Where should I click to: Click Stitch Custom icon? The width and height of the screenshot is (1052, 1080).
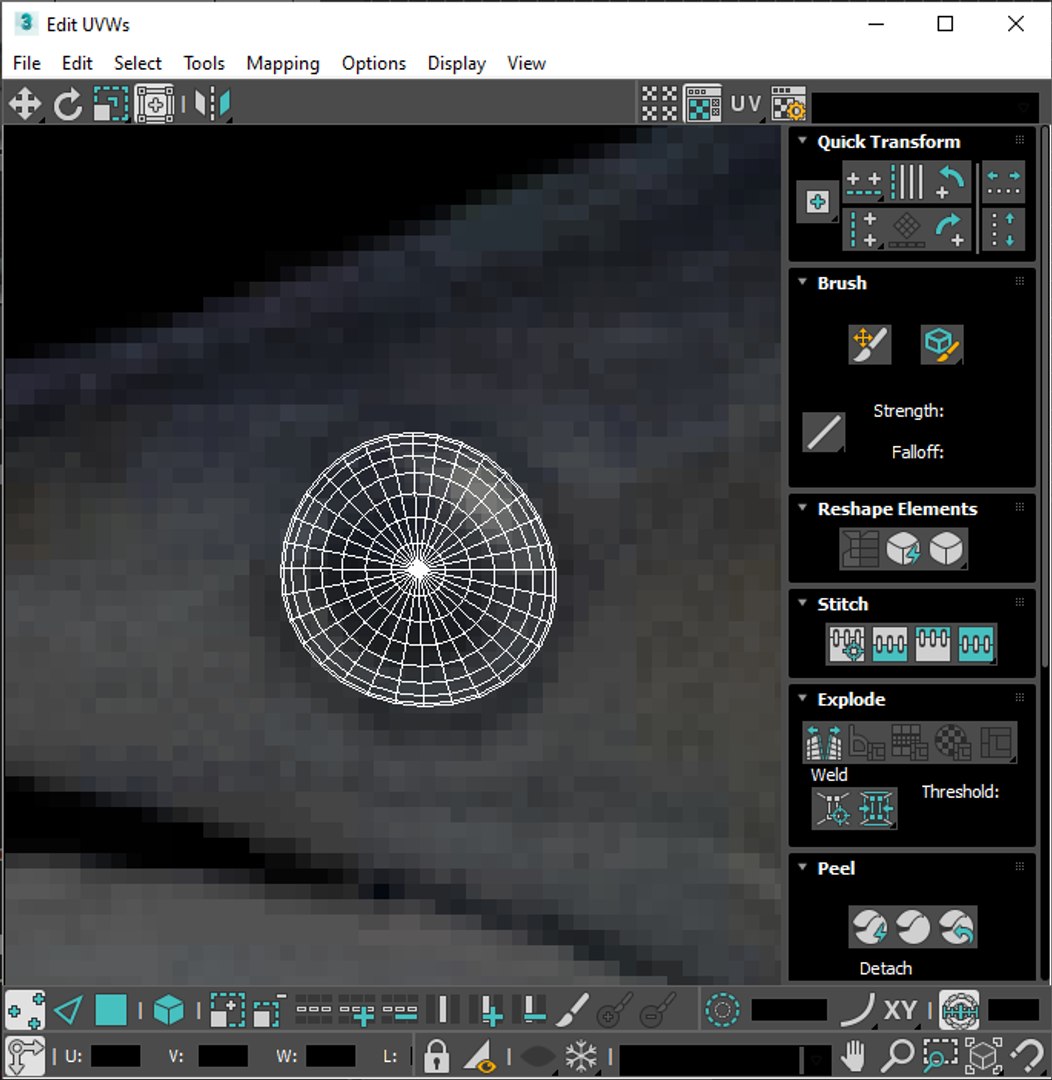(976, 644)
